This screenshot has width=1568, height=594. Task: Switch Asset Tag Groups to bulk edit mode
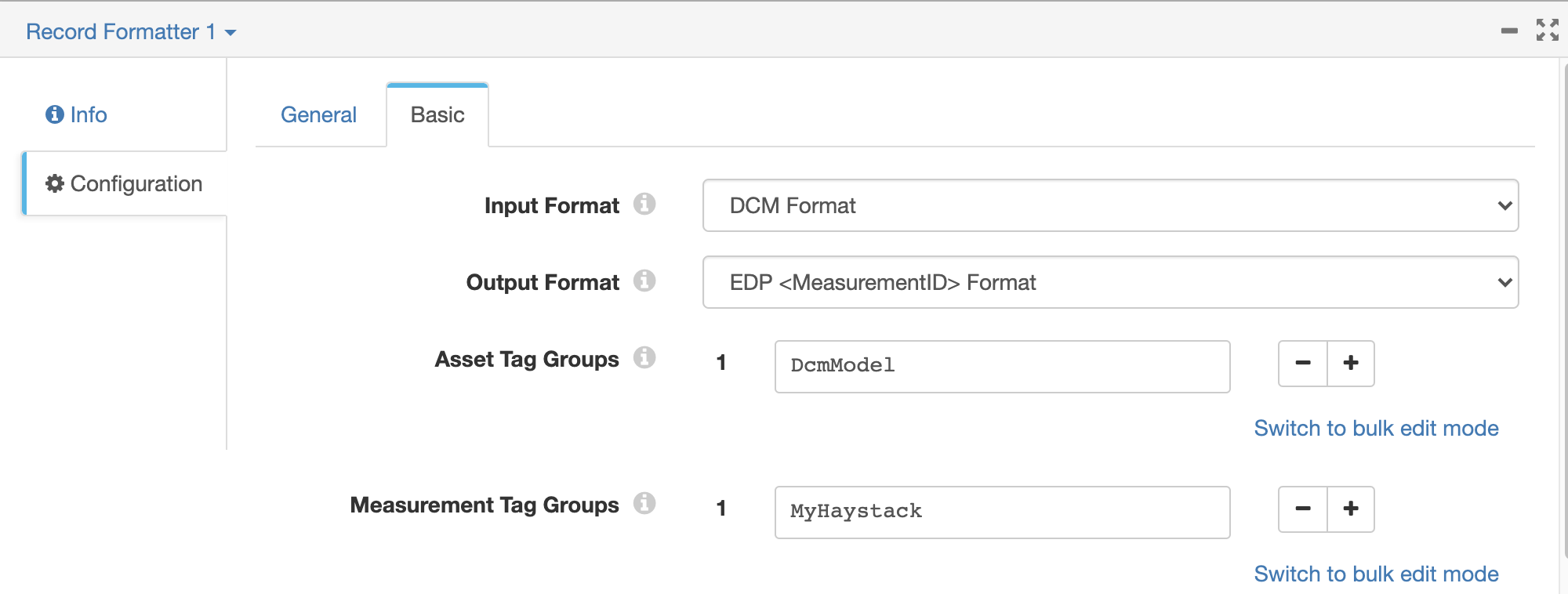[1376, 429]
